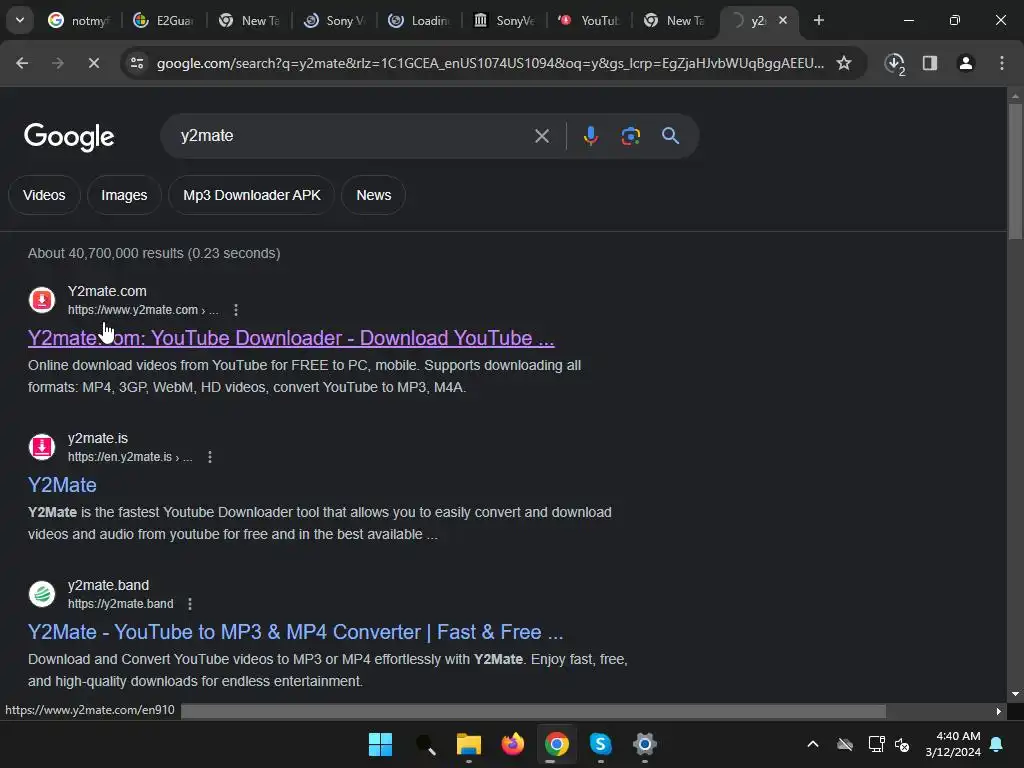Open Skype from the taskbar

[x=600, y=744]
